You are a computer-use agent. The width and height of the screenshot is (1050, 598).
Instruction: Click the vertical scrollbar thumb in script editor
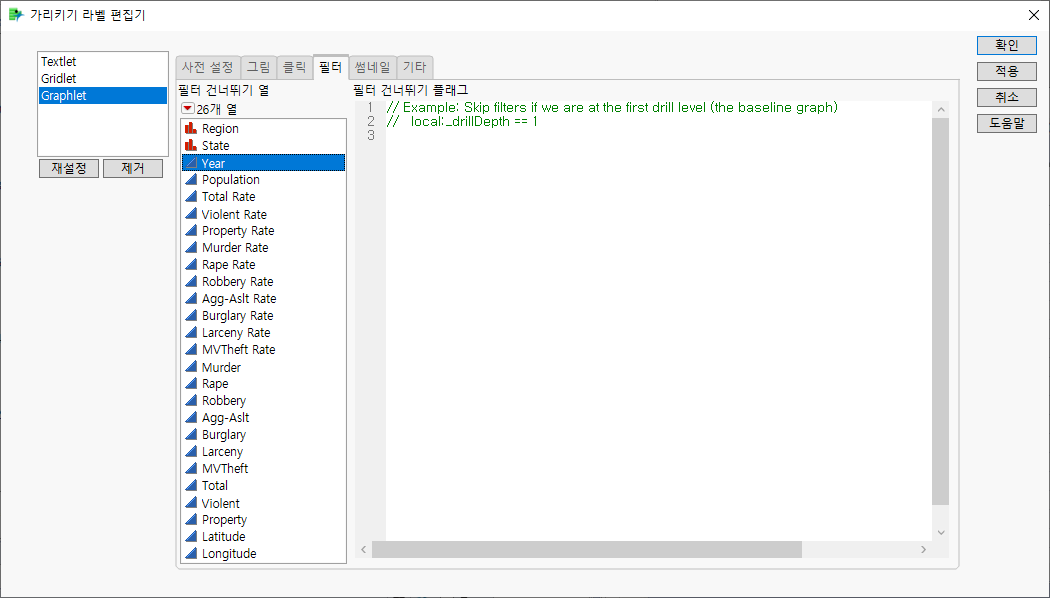tap(941, 311)
